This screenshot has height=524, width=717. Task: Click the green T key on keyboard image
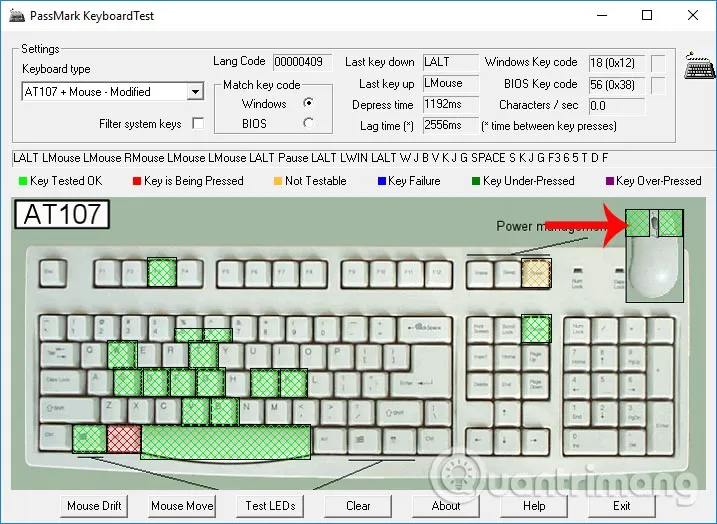pos(203,355)
